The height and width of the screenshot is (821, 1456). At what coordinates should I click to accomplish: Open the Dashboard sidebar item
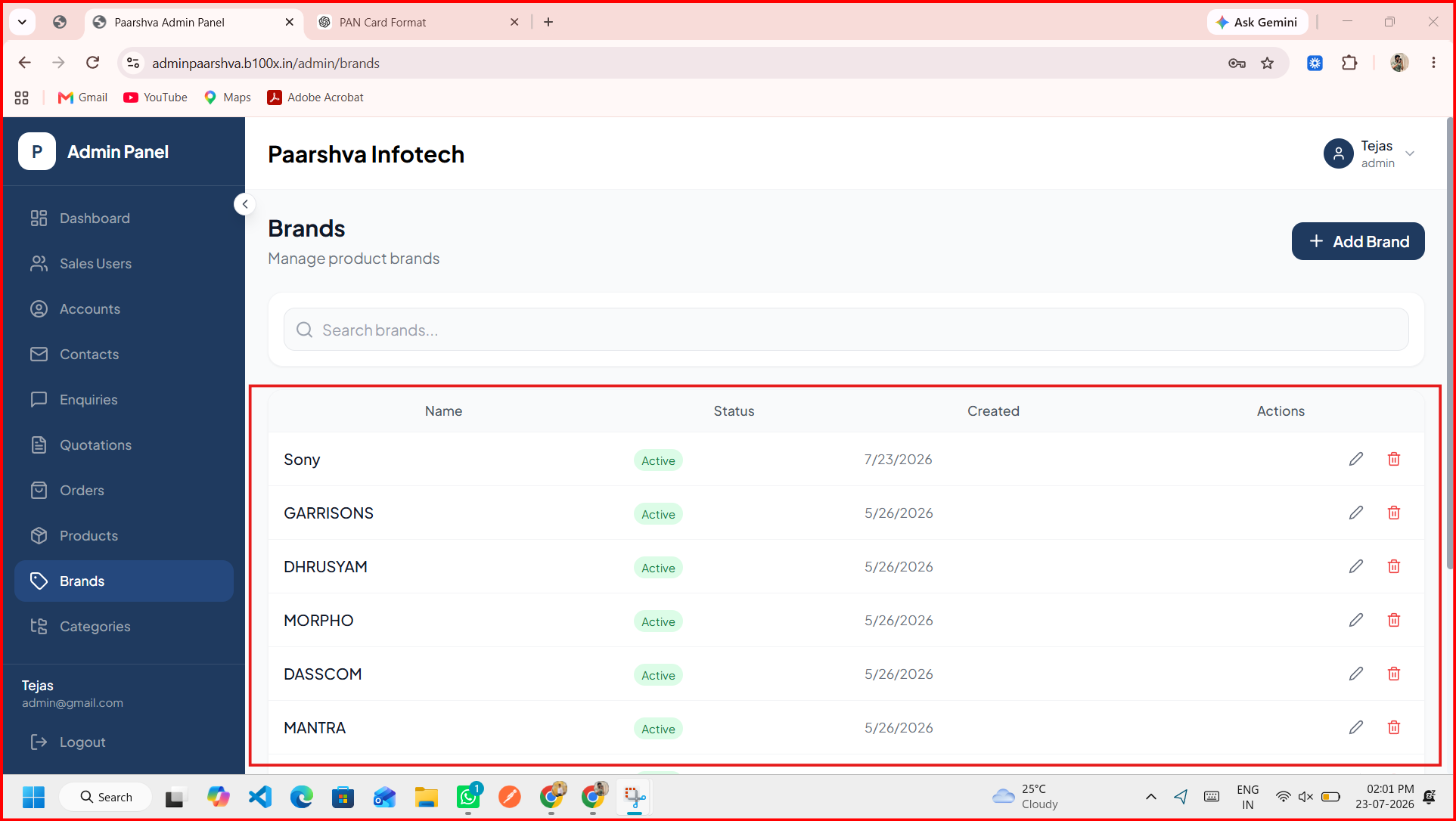click(x=124, y=218)
